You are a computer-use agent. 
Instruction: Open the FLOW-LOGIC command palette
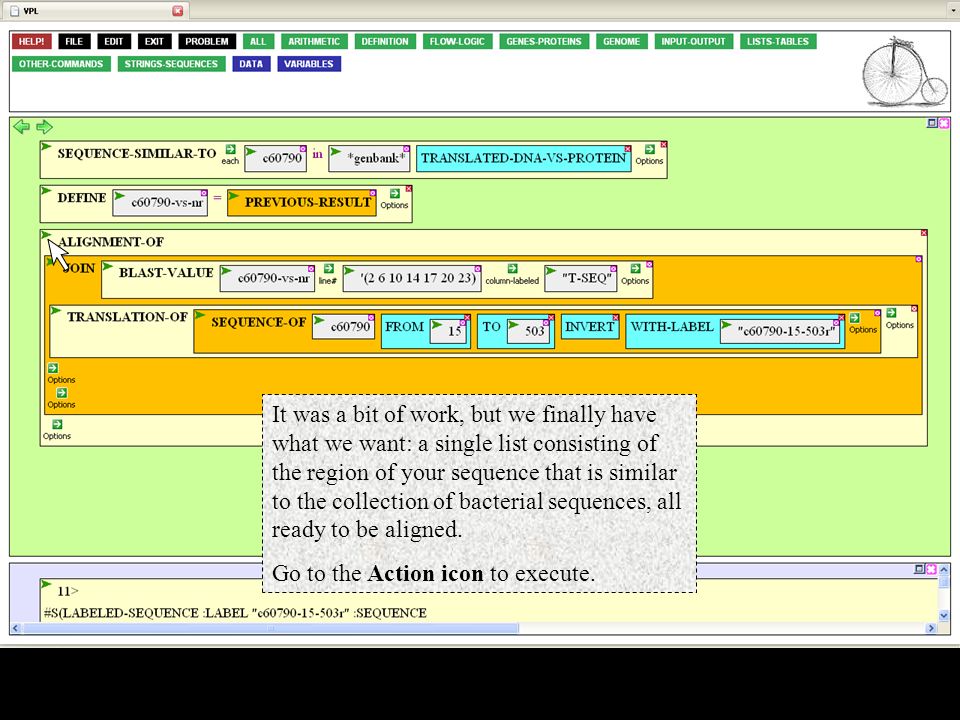coord(457,42)
